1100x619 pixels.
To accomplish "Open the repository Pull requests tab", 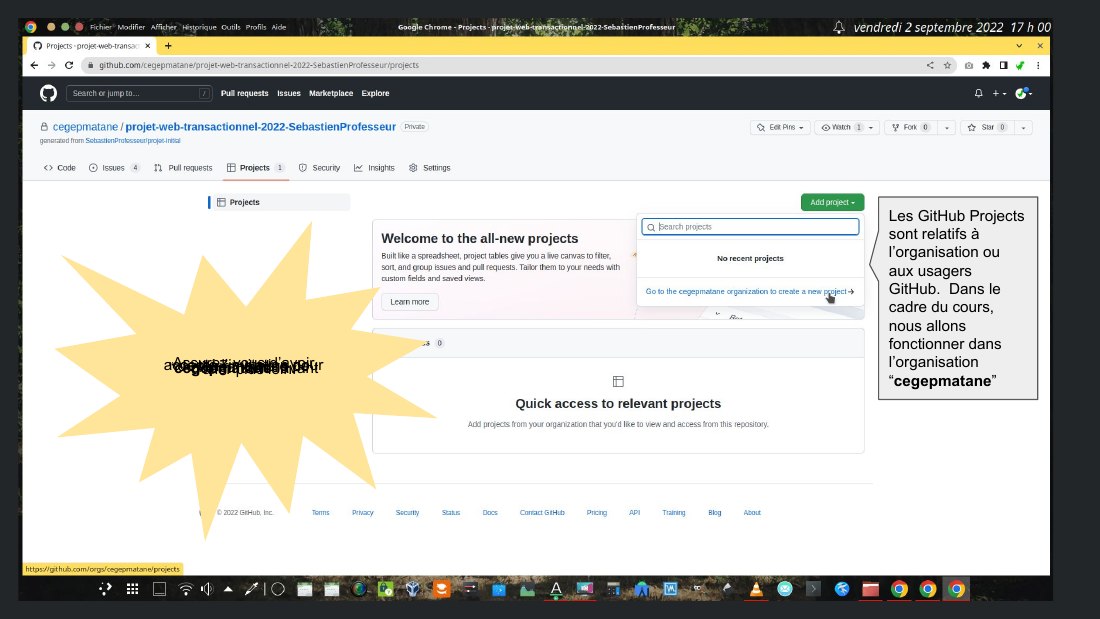I will click(x=183, y=168).
